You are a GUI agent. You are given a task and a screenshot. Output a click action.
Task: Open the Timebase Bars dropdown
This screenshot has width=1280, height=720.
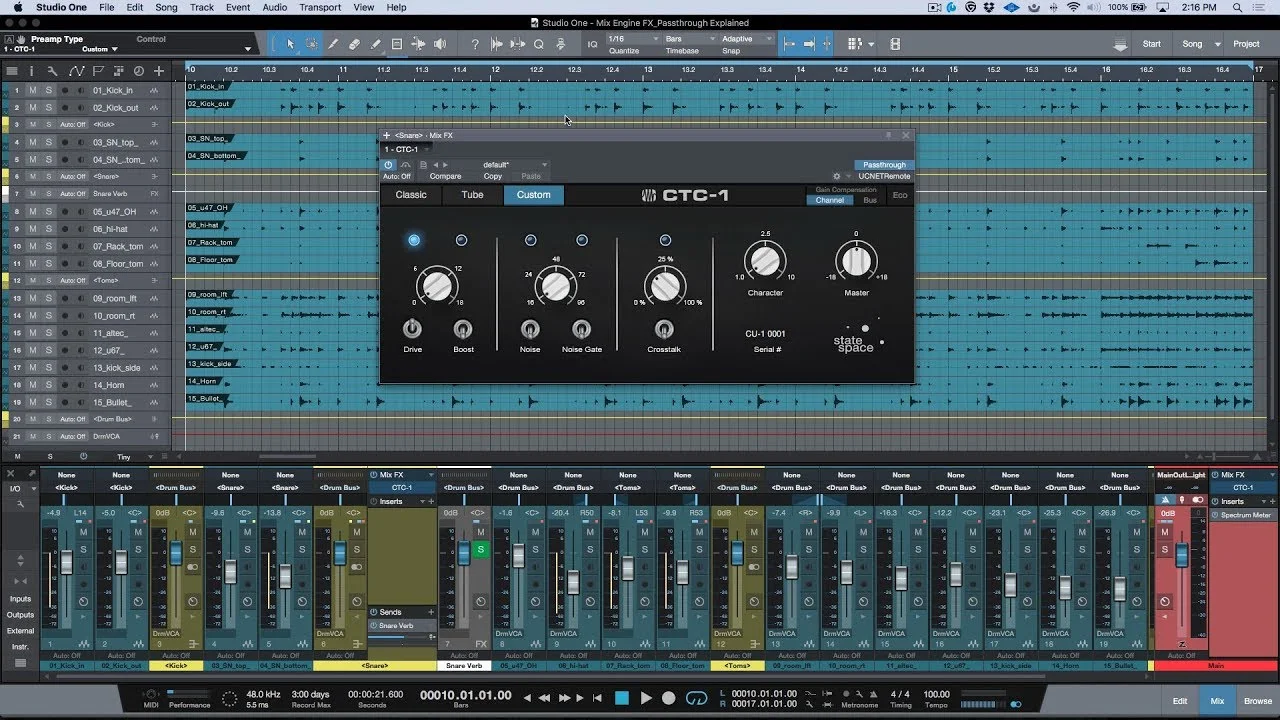(x=689, y=39)
